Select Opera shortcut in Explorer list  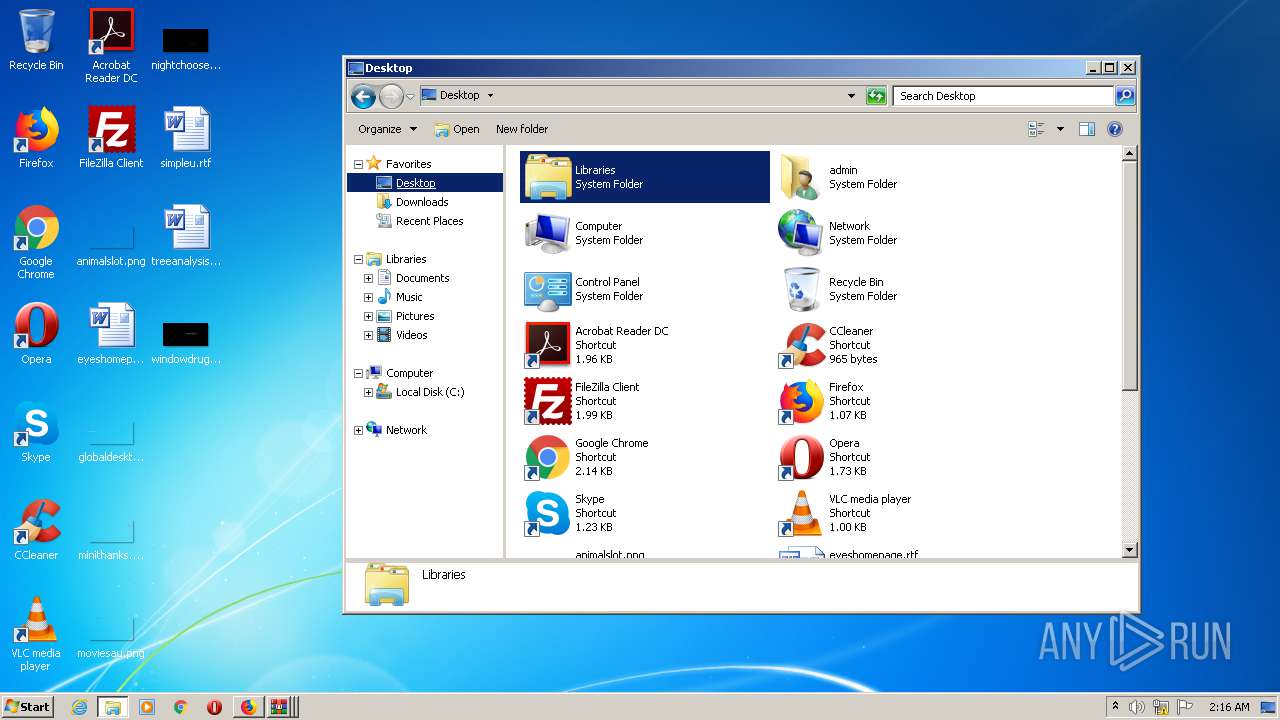click(900, 457)
